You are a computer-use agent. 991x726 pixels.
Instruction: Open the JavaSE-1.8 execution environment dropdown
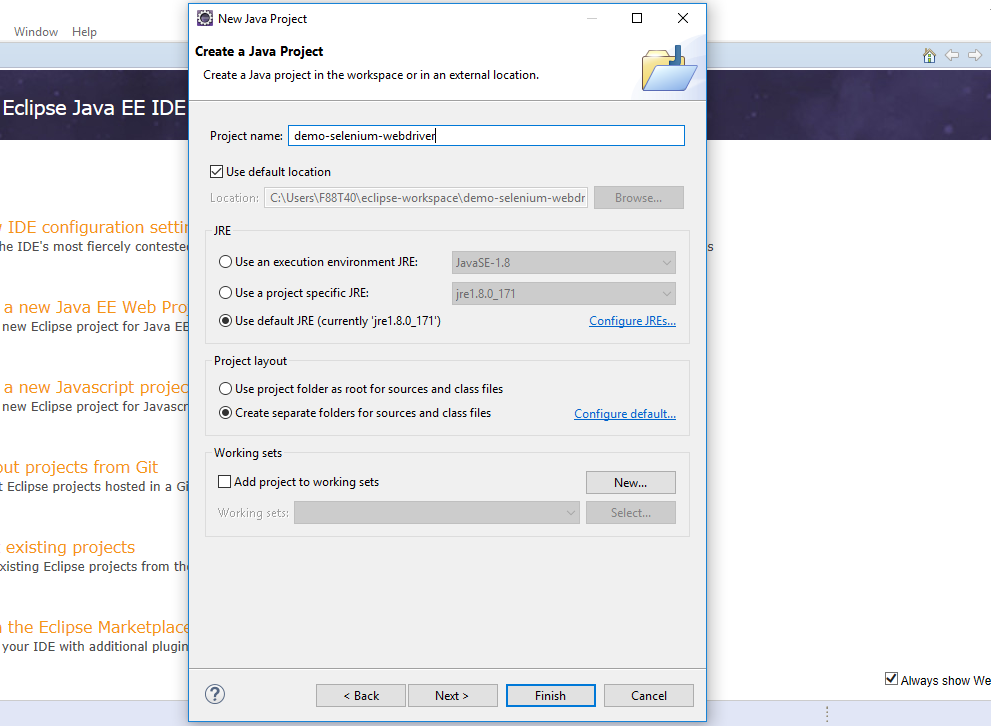click(564, 262)
